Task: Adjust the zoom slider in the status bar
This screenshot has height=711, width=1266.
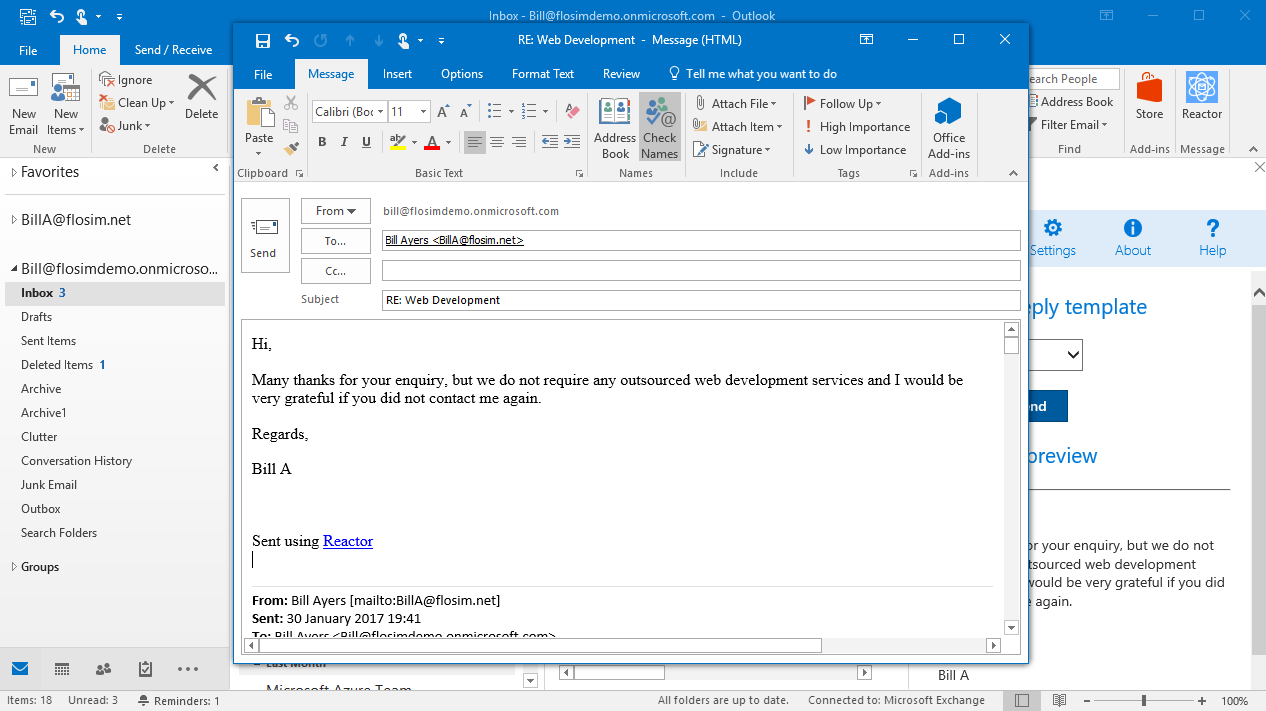Action: (x=1144, y=701)
